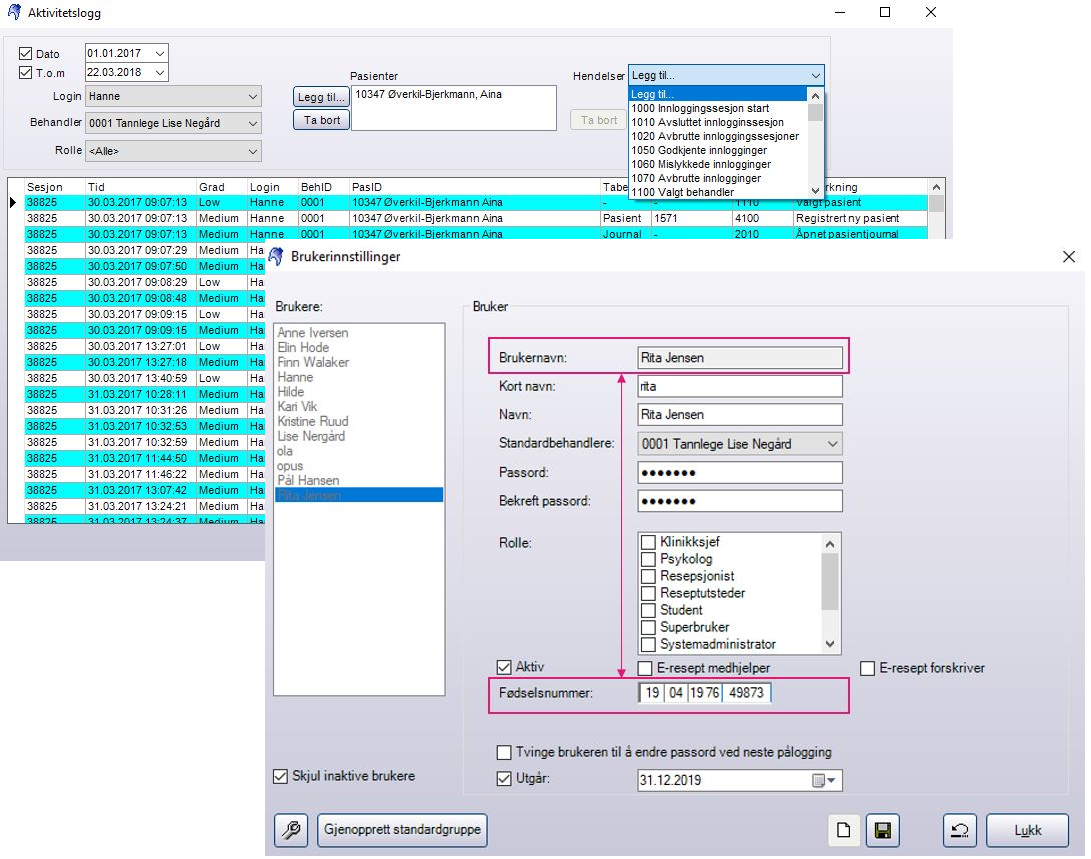1091x859 pixels.
Task: Click the Kort navn input field
Action: (740, 387)
